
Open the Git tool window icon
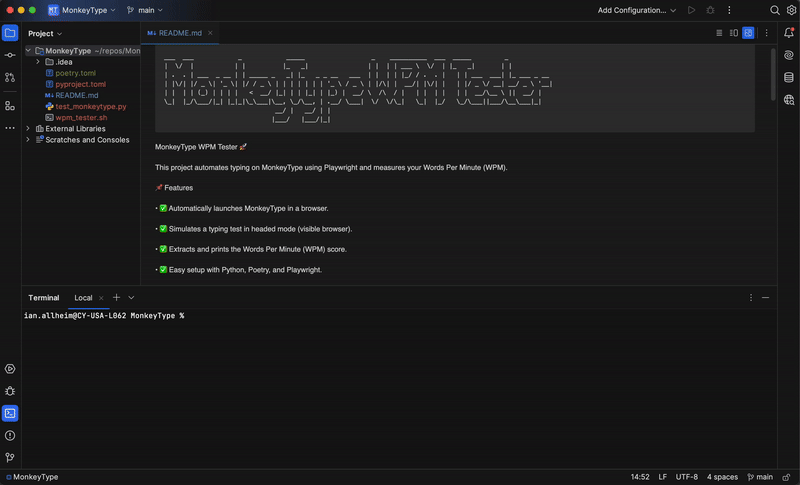click(10, 457)
